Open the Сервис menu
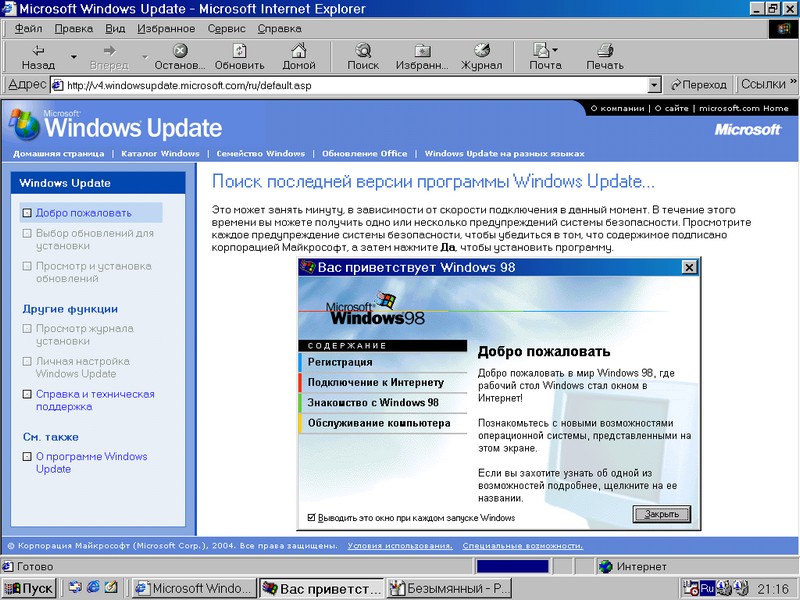Image resolution: width=800 pixels, height=600 pixels. tap(226, 29)
